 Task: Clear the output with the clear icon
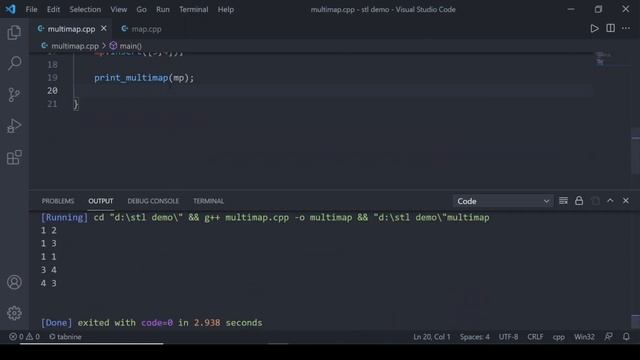563,201
